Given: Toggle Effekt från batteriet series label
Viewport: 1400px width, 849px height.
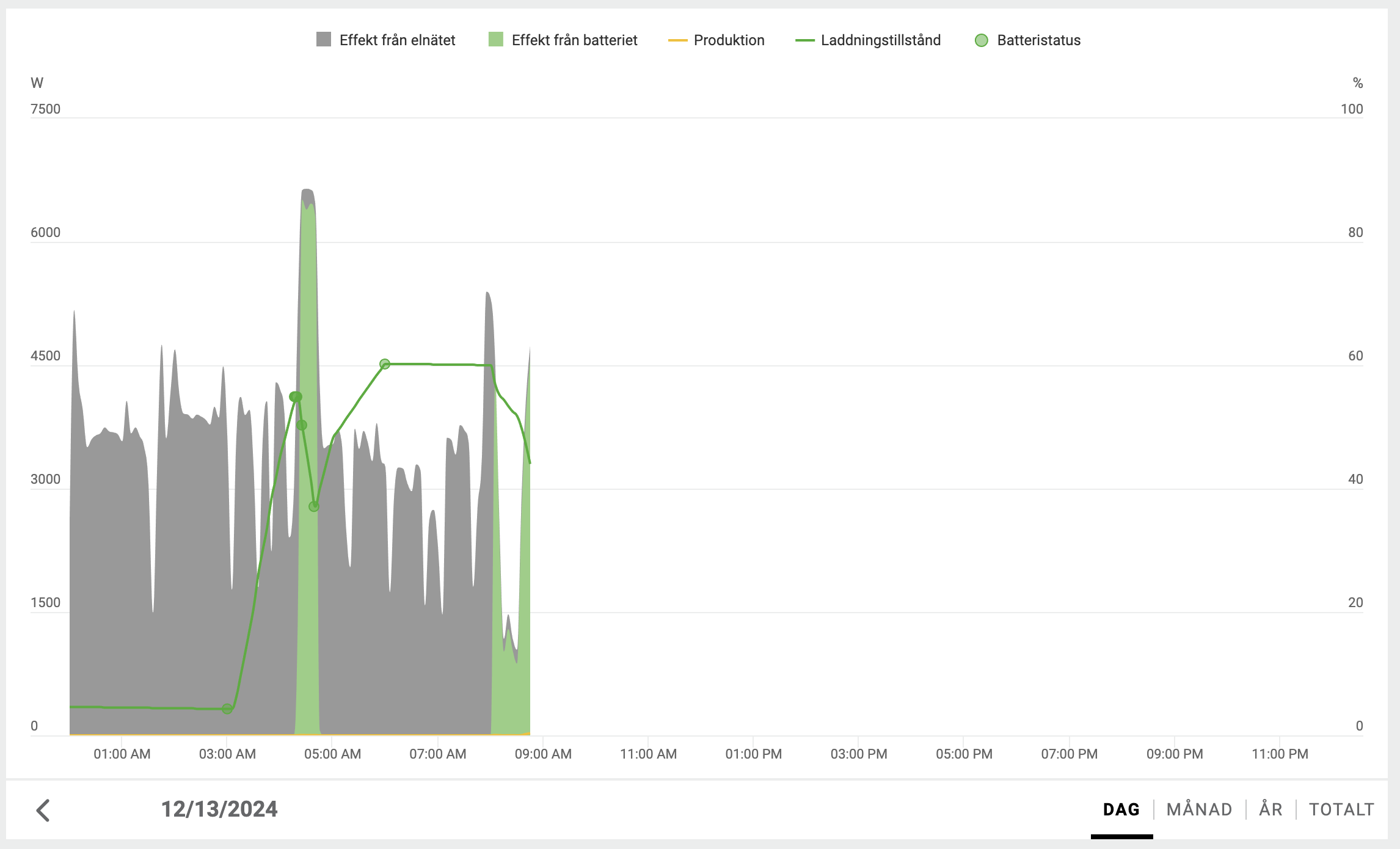Looking at the screenshot, I should coord(574,40).
